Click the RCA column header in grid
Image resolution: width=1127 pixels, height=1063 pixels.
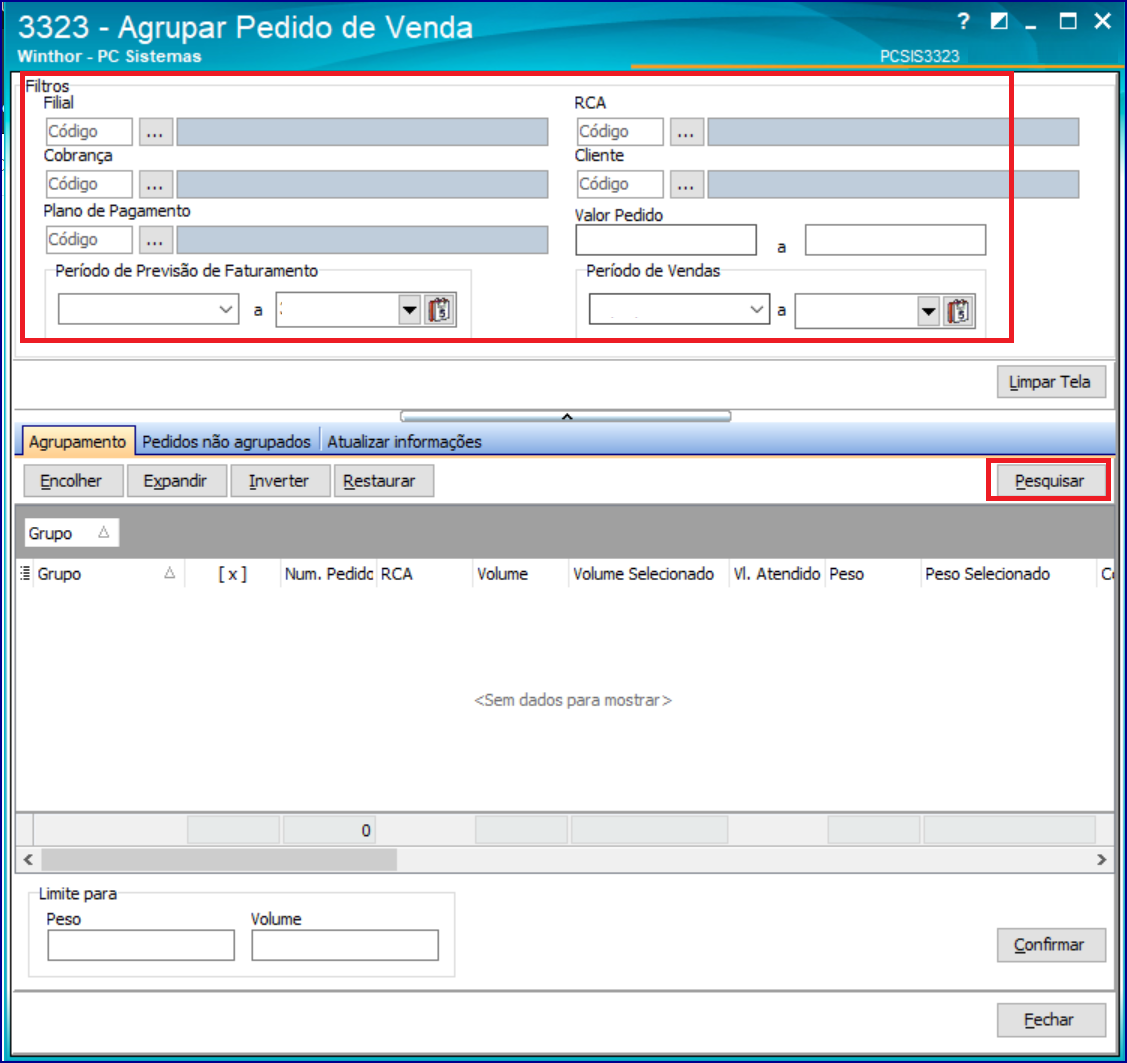[424, 574]
